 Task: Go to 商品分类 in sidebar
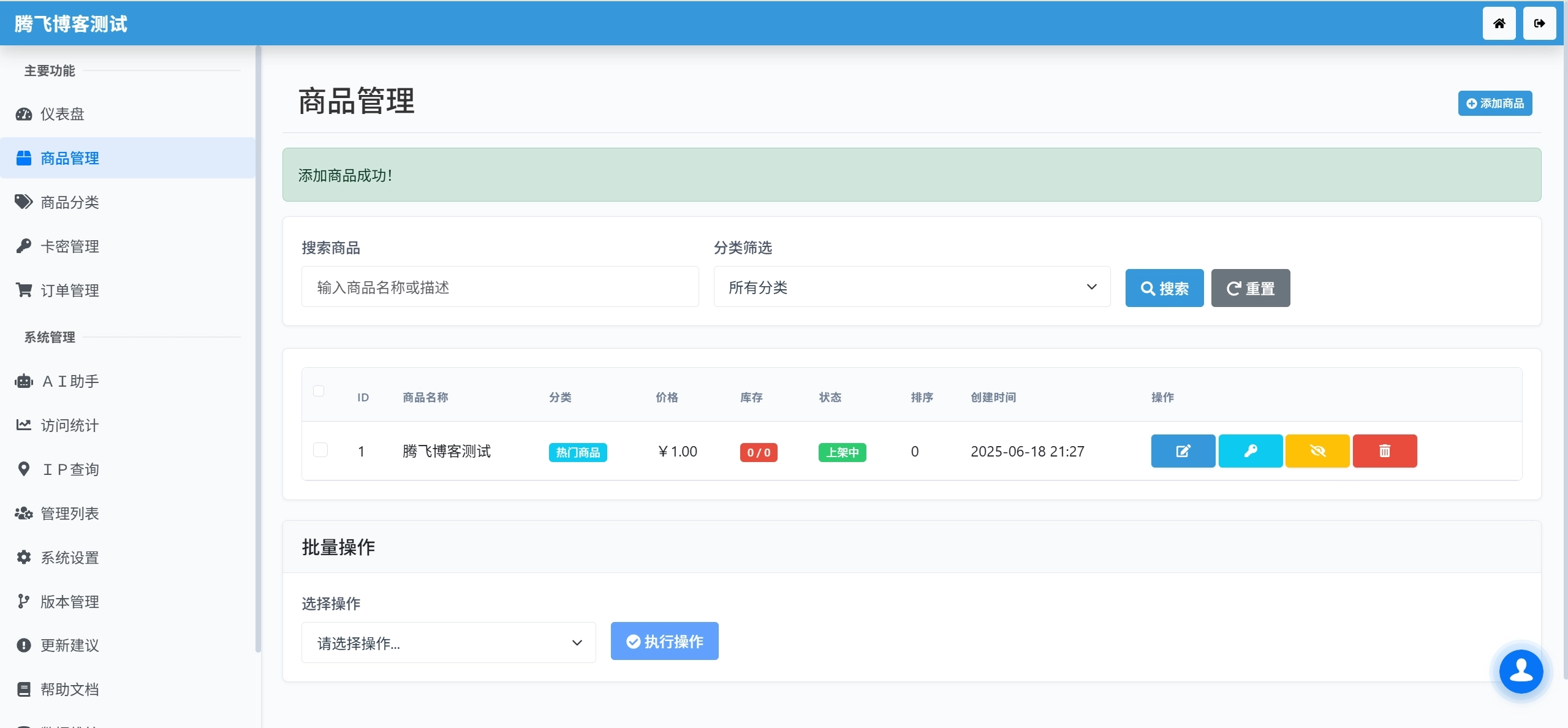coord(127,202)
